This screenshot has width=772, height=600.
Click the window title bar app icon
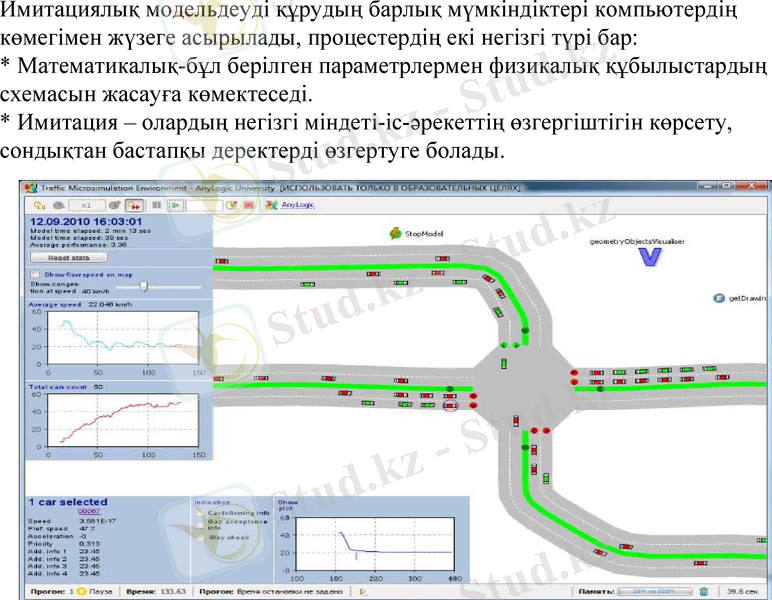[31, 188]
